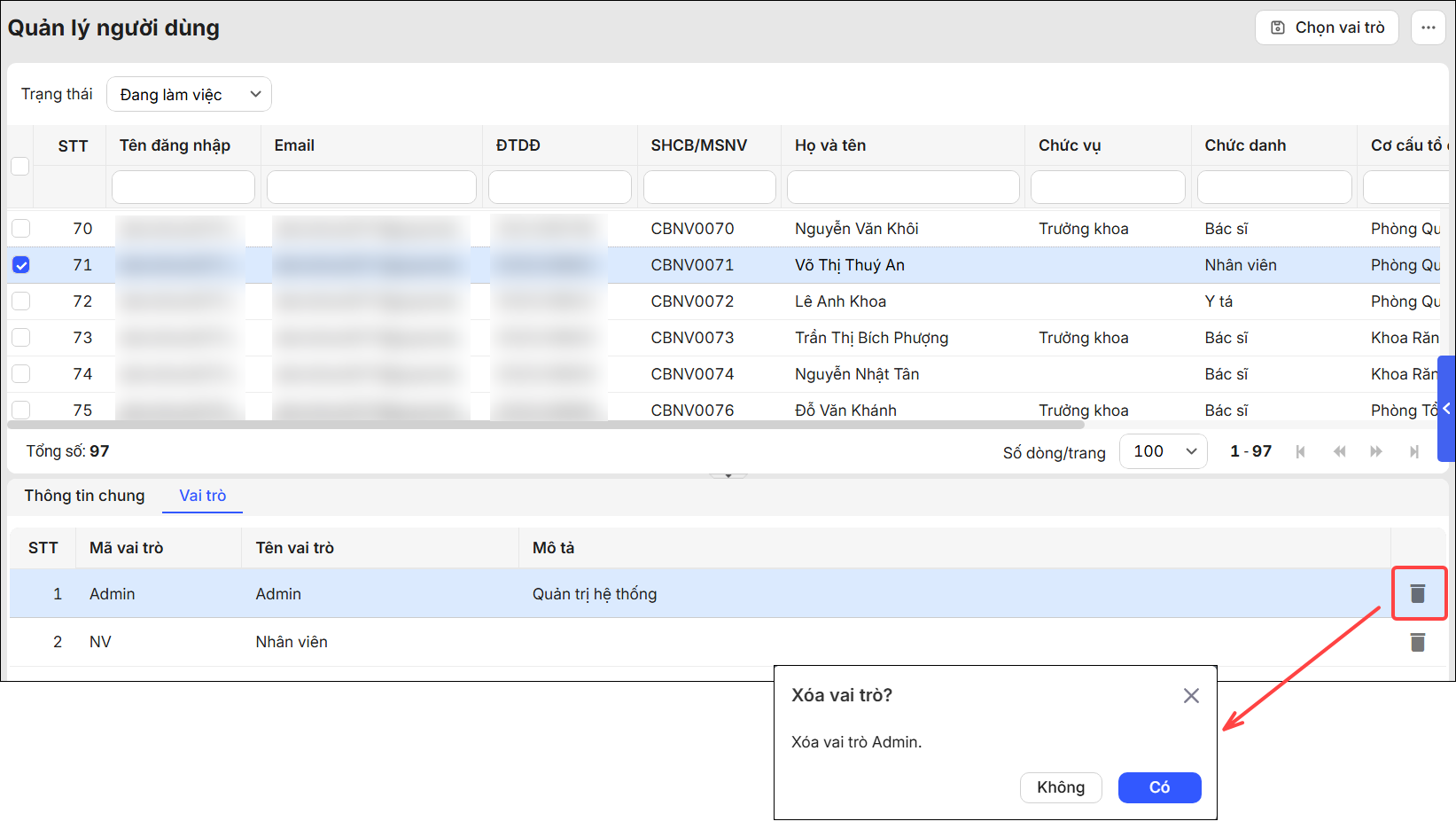The width and height of the screenshot is (1456, 837).
Task: Click the Chức danh filter field
Action: (x=1274, y=187)
